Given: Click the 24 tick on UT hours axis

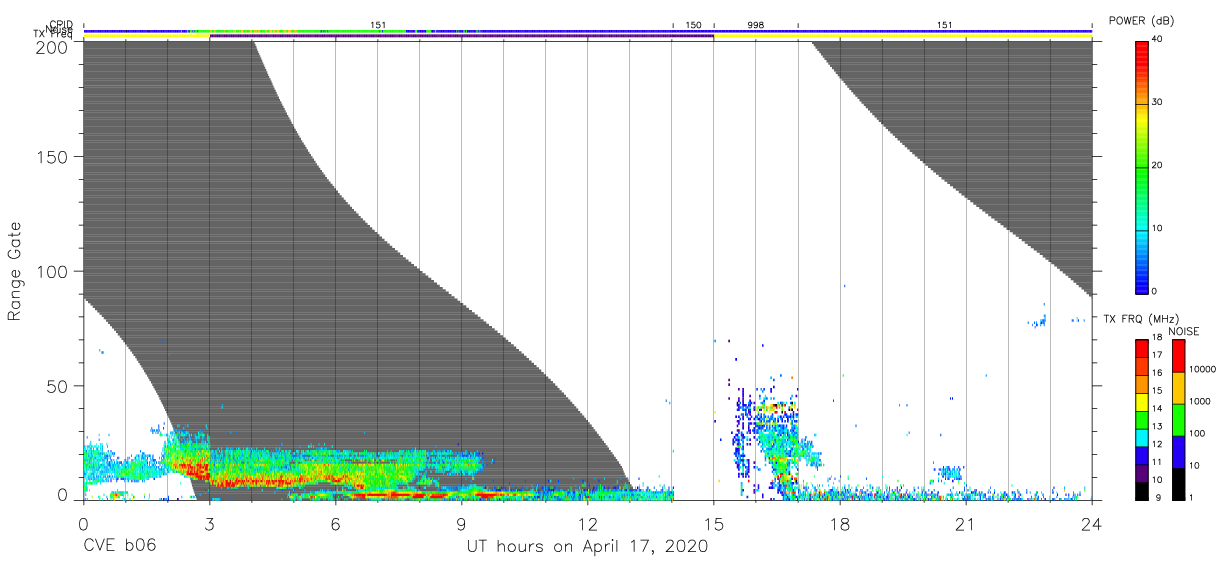Looking at the screenshot, I should coord(1092,523).
